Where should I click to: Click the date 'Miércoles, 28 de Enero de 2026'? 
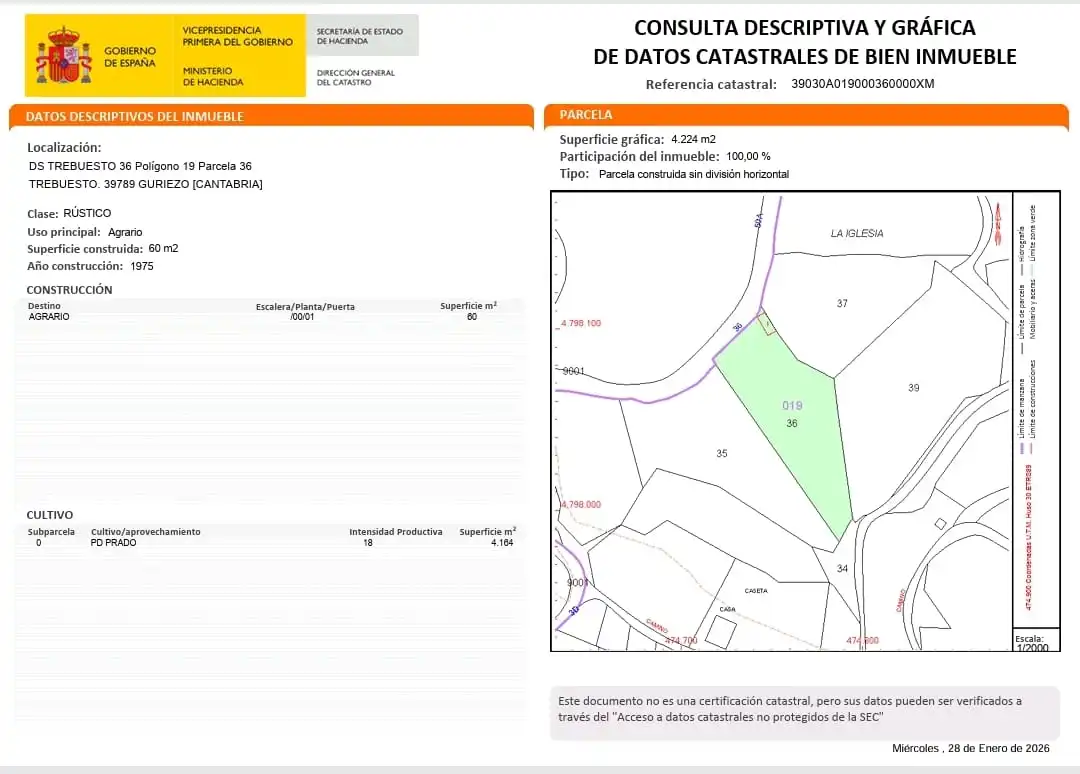pos(970,748)
